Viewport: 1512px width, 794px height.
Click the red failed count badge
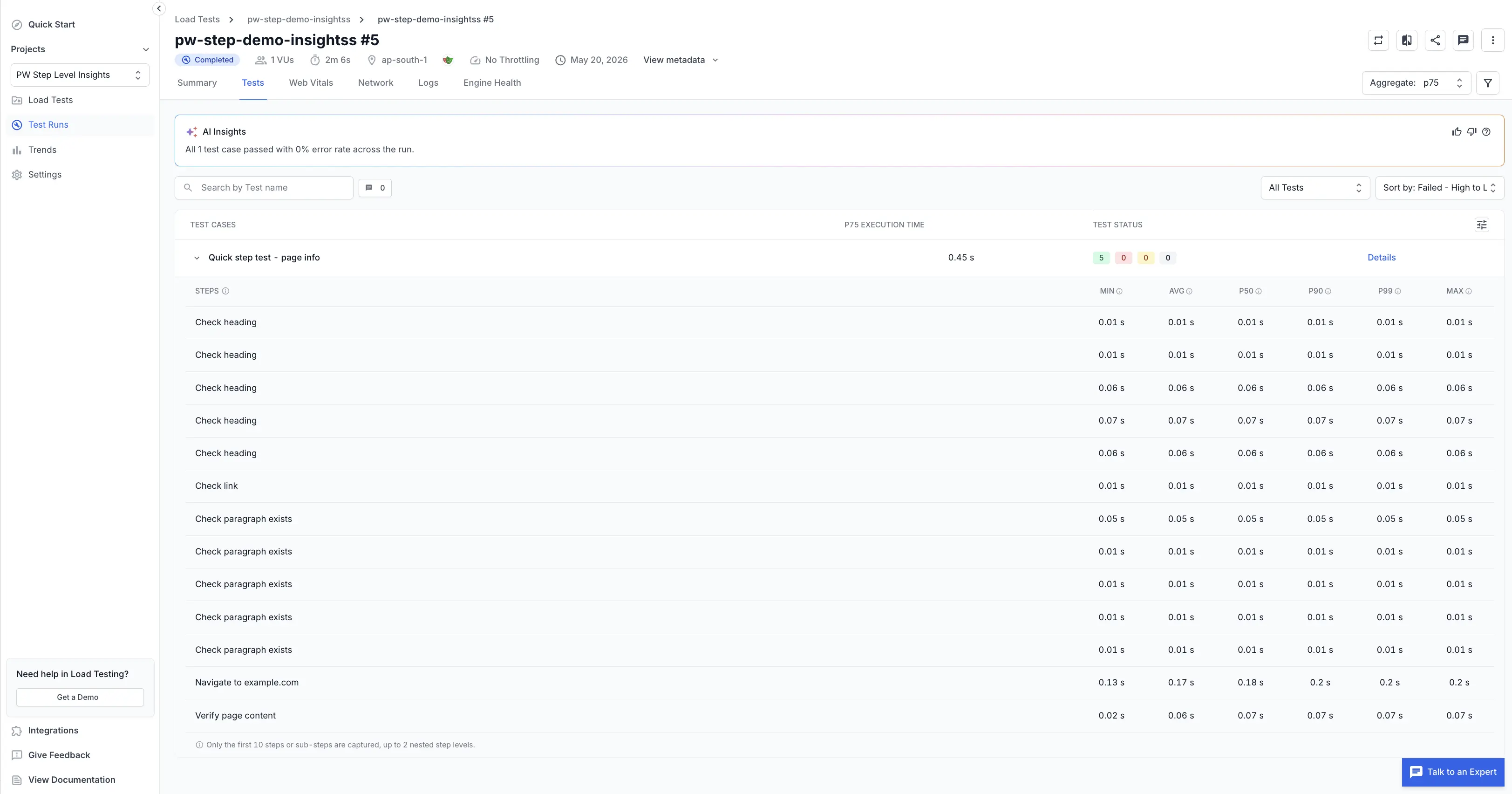tap(1124, 258)
